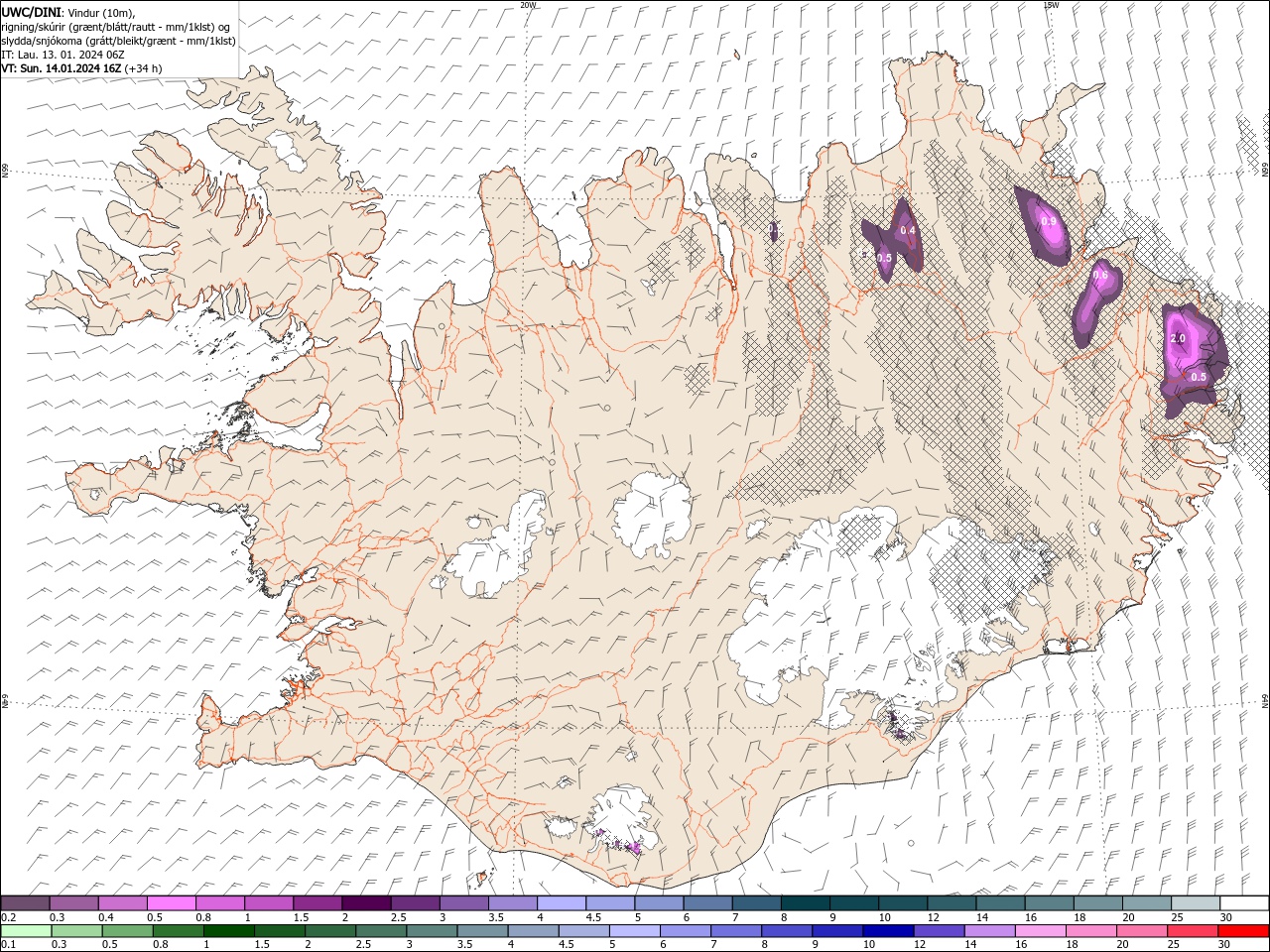Click the purple snowfall patch labeled 0.9
This screenshot has width=1270, height=952.
1043,225
